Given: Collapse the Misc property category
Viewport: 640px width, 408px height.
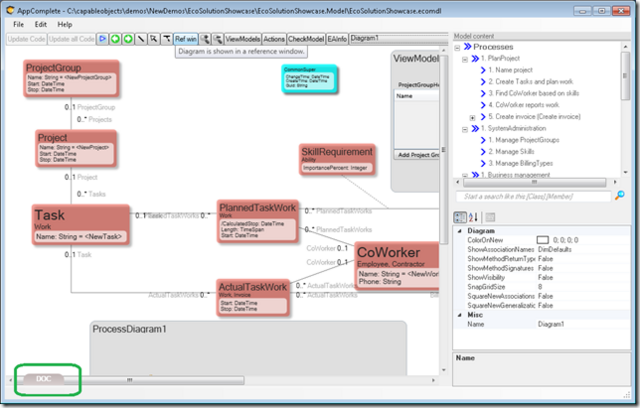Looking at the screenshot, I should (x=460, y=315).
